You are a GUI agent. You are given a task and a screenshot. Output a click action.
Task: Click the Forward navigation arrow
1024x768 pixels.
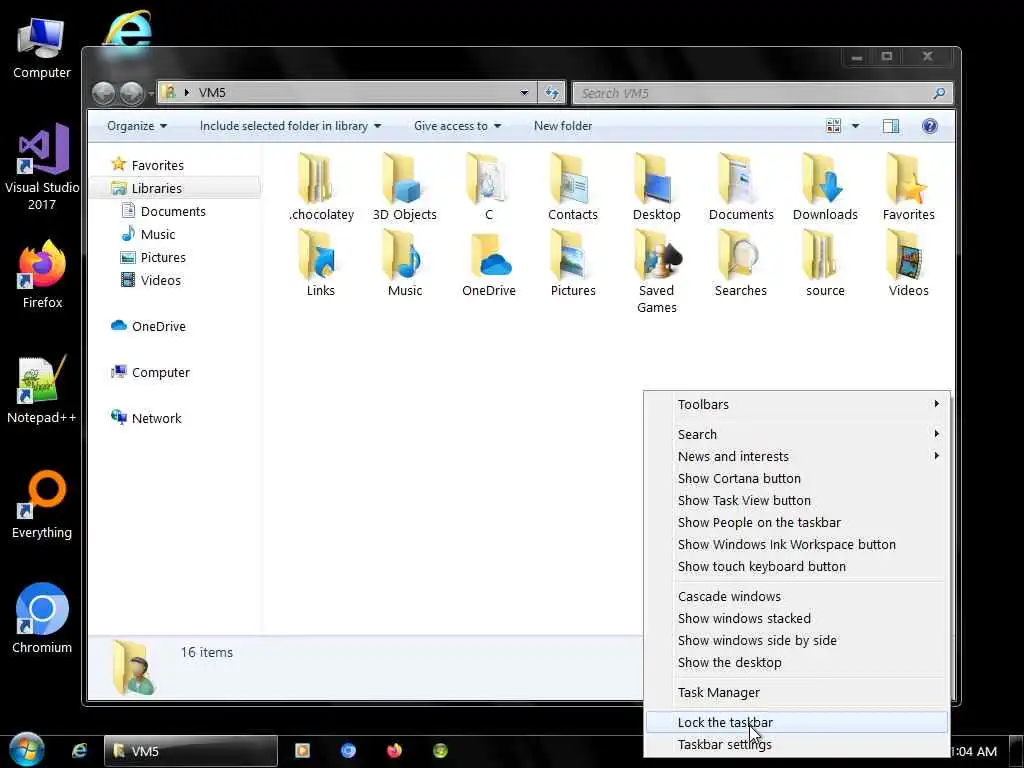[x=132, y=93]
